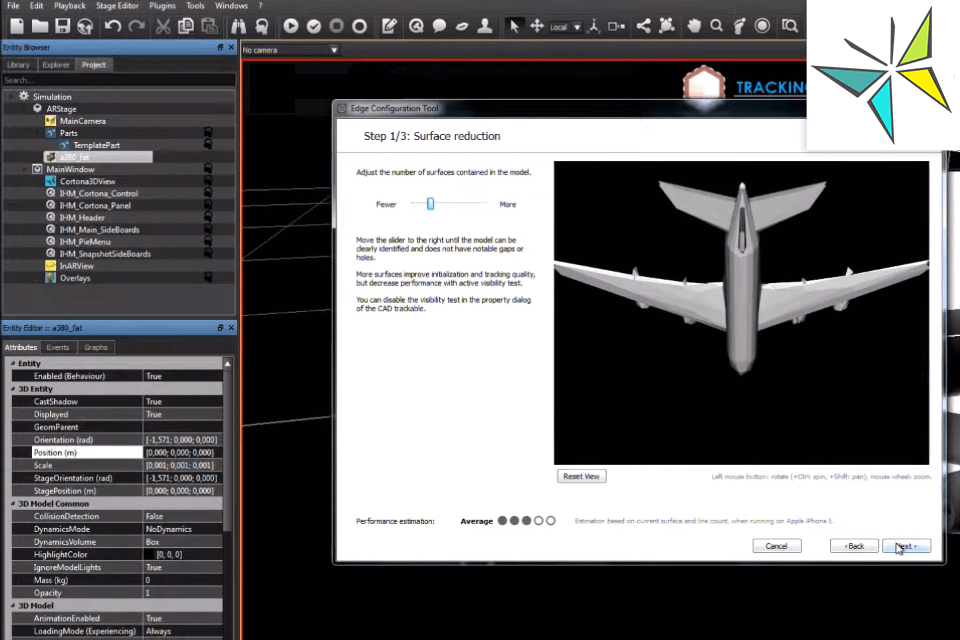Click the Entity Browser search field
The image size is (960, 640).
(119, 80)
